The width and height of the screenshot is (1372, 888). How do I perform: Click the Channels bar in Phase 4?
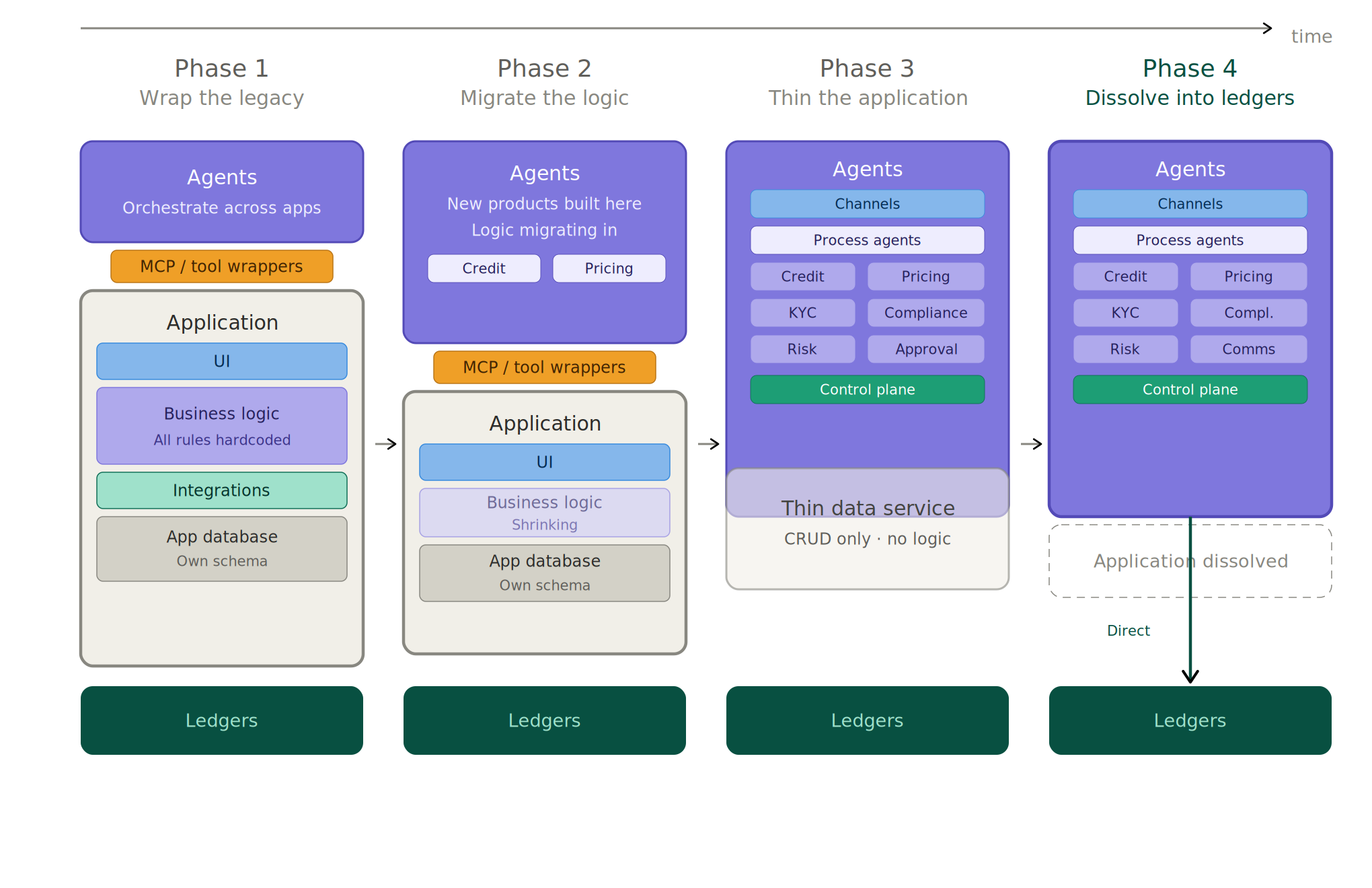(x=1190, y=204)
